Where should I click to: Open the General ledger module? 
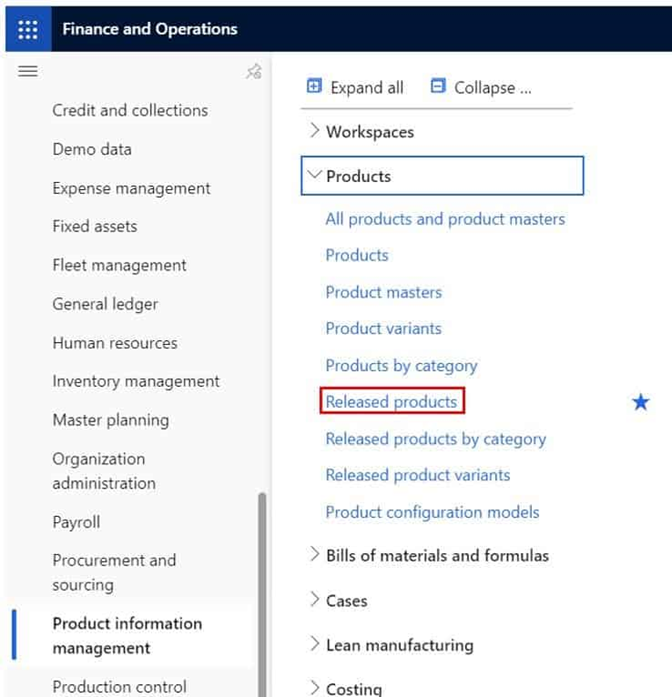tap(105, 304)
